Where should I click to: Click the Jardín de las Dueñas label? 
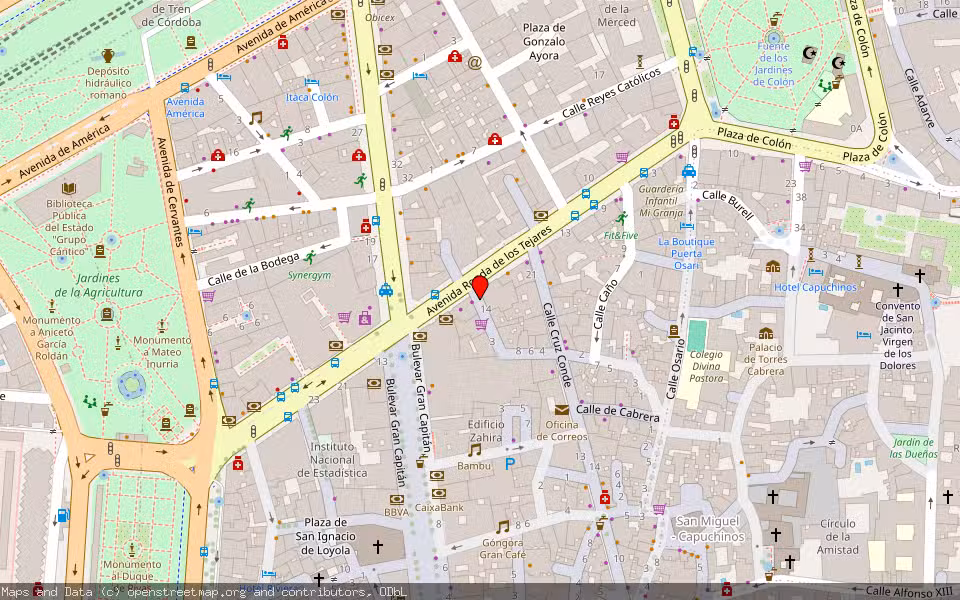coord(913,448)
